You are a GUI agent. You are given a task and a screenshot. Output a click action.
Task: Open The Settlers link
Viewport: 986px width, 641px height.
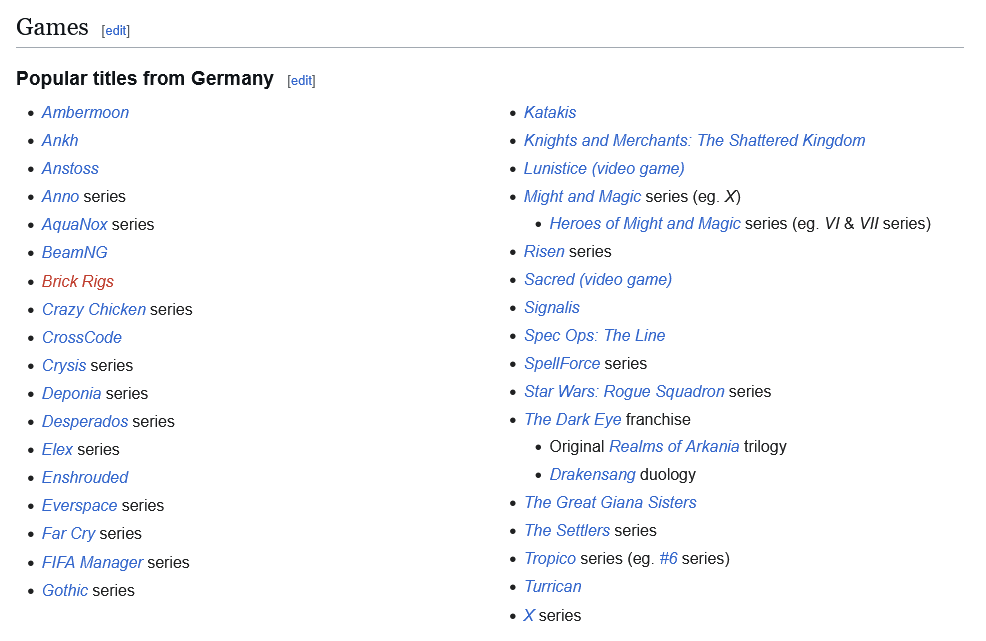click(x=567, y=530)
